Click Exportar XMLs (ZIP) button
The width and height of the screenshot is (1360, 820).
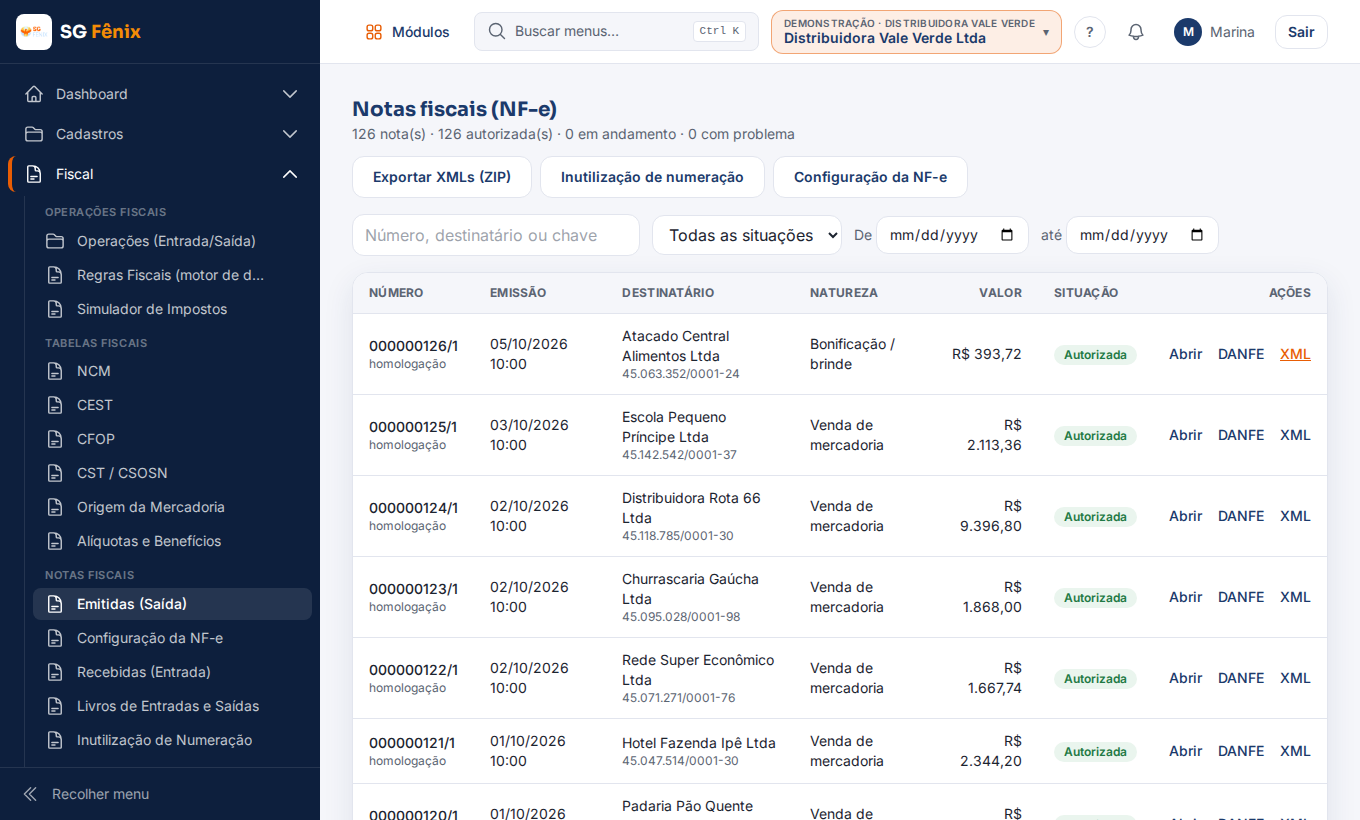click(x=442, y=177)
